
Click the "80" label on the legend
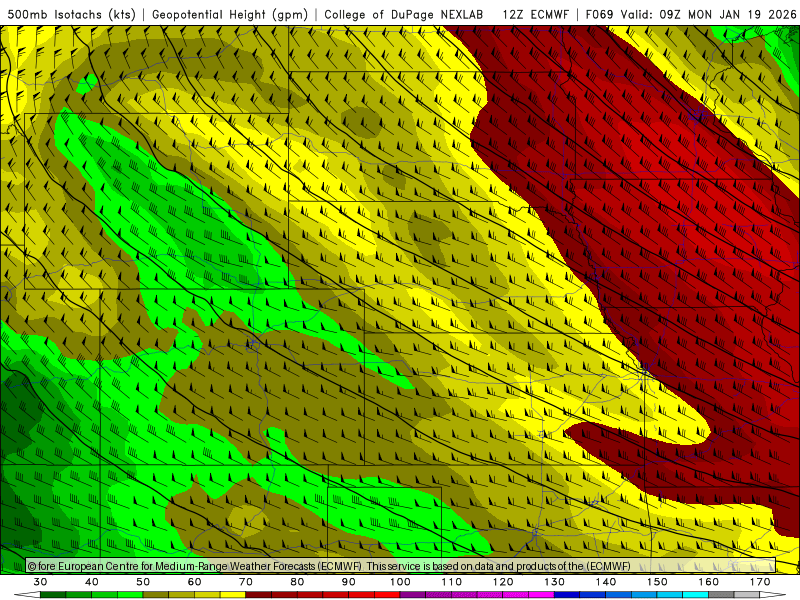tap(297, 582)
